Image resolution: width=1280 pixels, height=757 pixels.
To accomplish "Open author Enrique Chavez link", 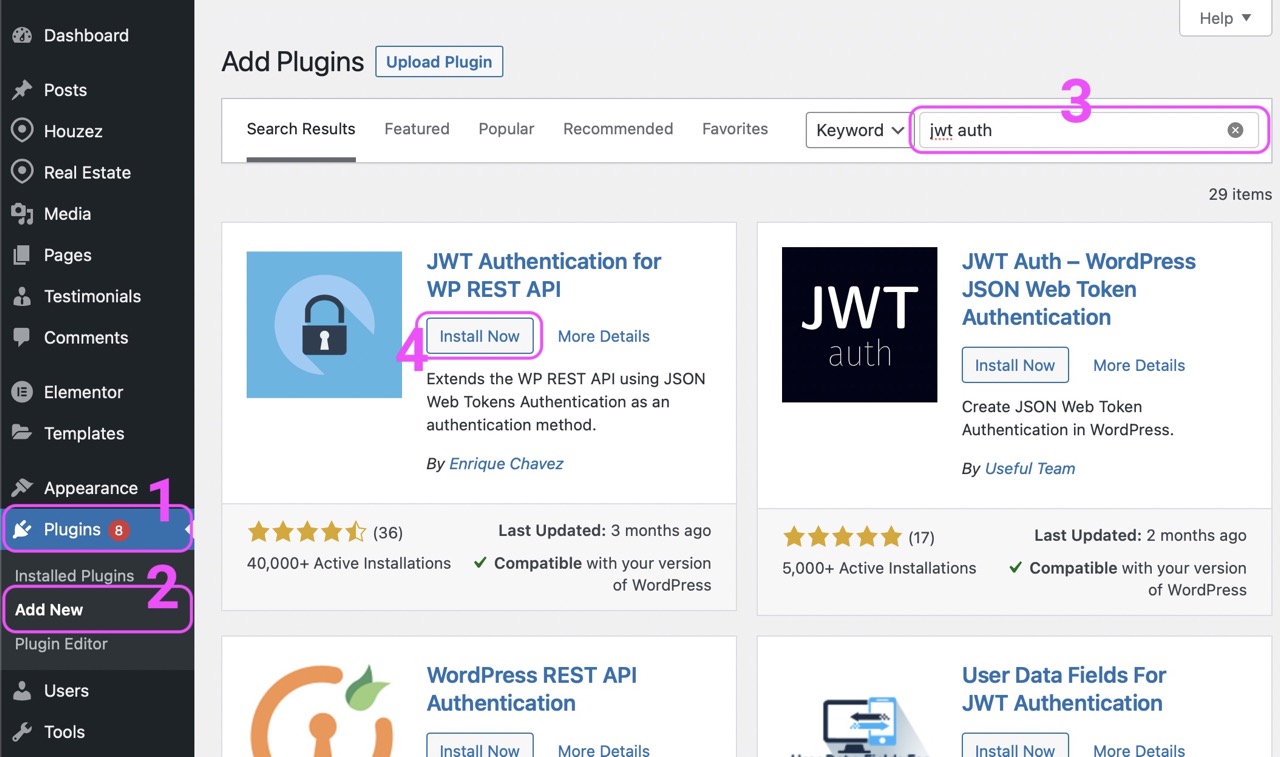I will (506, 464).
